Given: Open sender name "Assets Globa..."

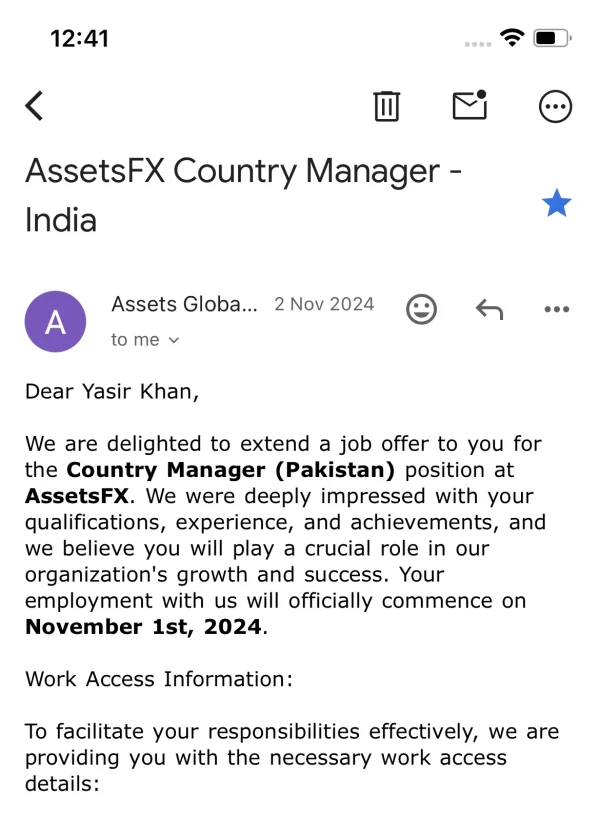Looking at the screenshot, I should pyautogui.click(x=184, y=304).
